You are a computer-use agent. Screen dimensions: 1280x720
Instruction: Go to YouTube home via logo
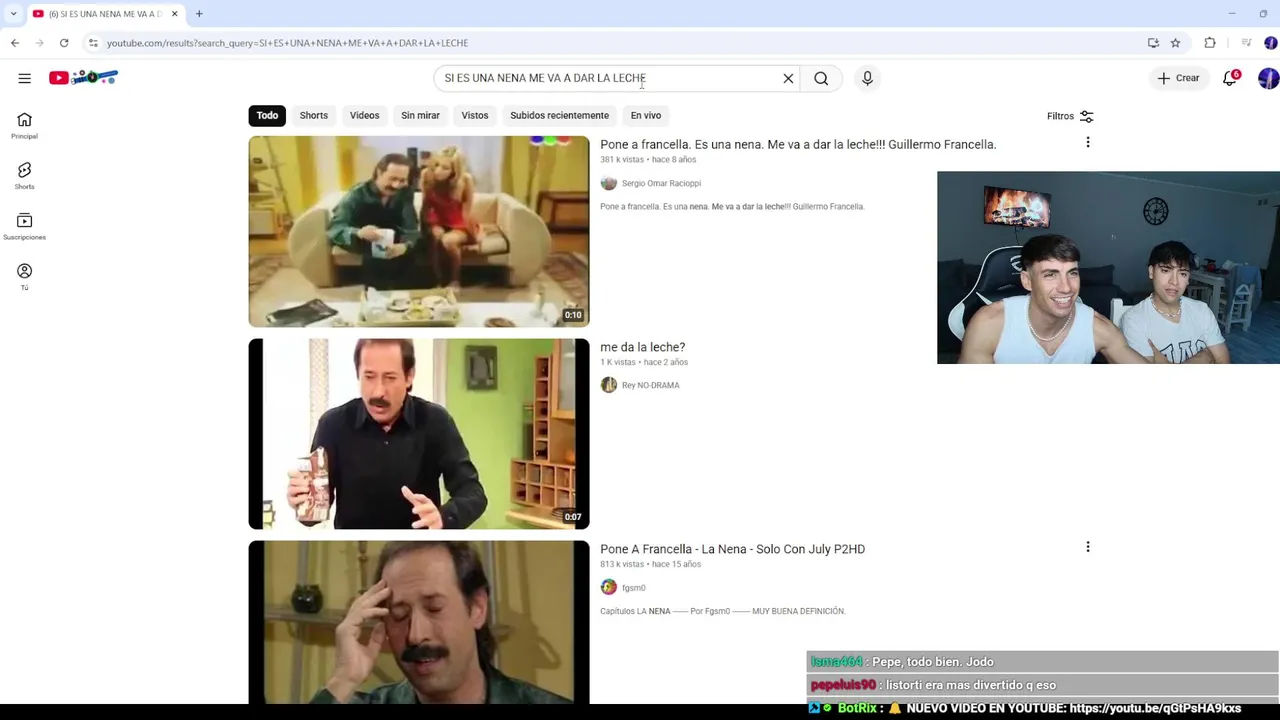pos(84,78)
